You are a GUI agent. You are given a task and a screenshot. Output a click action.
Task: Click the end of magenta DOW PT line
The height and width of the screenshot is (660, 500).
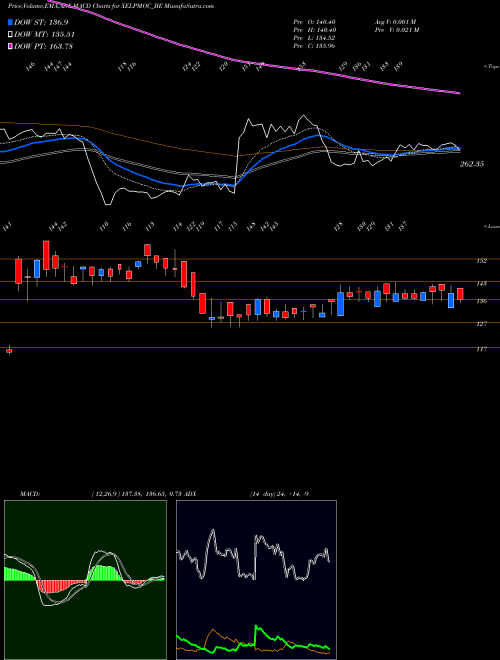(459, 93)
